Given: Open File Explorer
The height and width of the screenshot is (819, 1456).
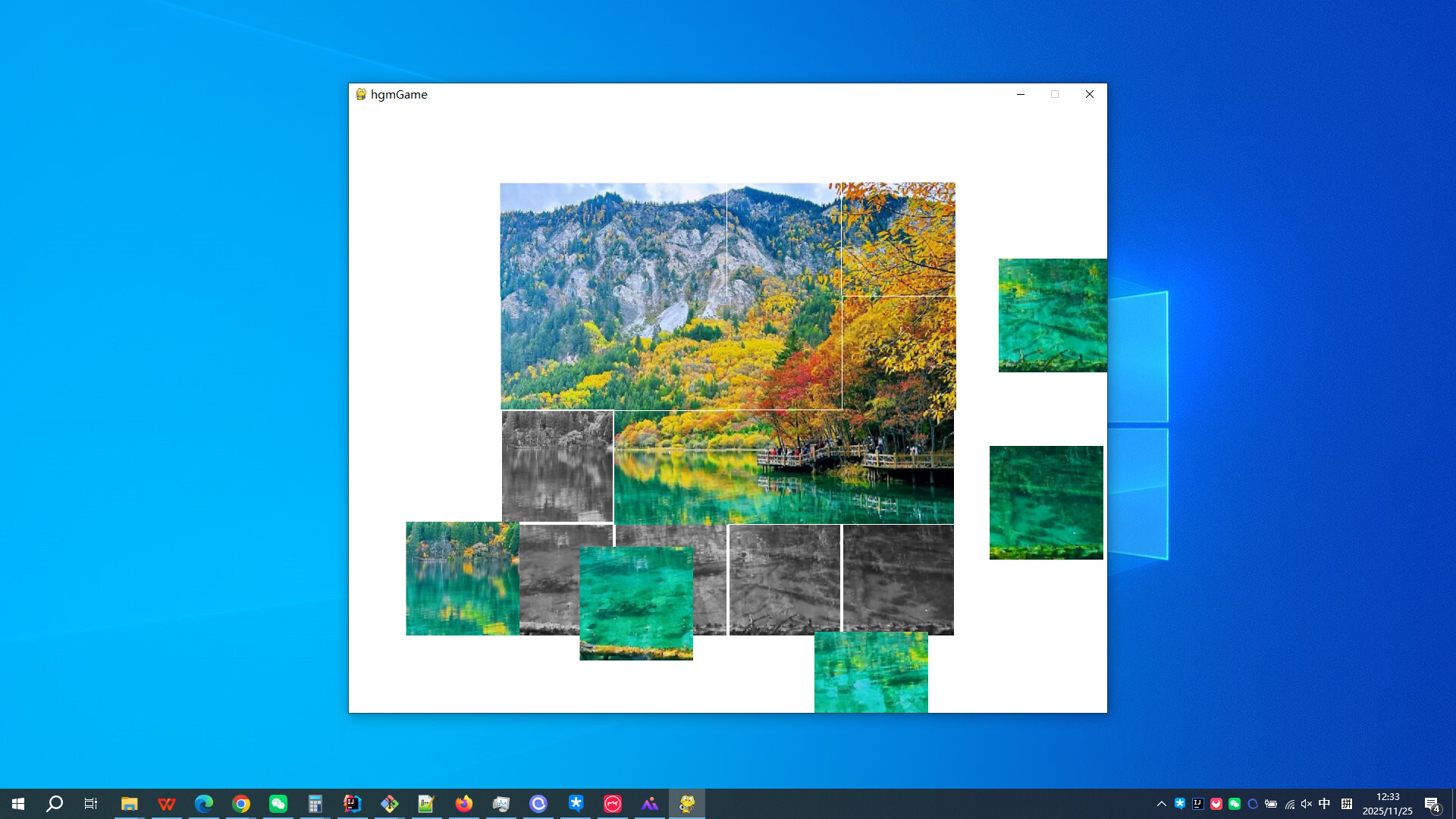Looking at the screenshot, I should (x=130, y=803).
